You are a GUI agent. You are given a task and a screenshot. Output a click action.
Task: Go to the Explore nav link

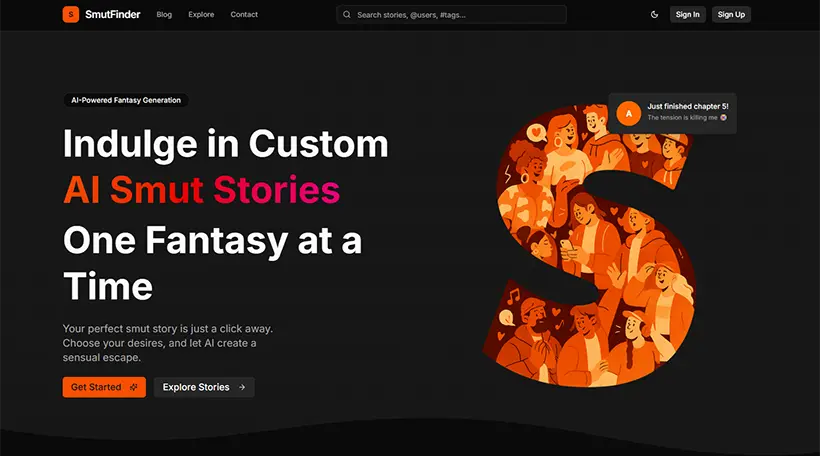201,15
